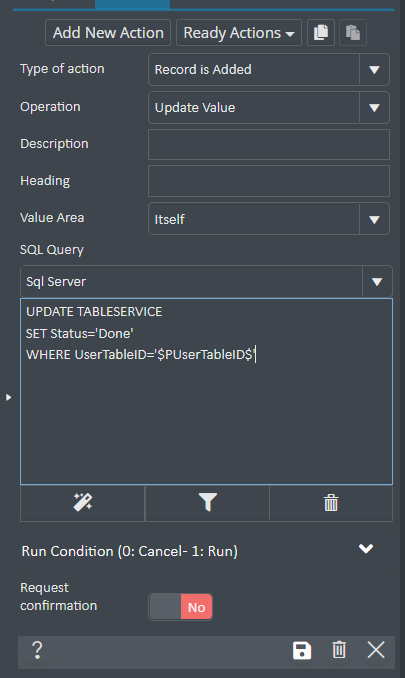Close the action panel with X

(x=376, y=650)
